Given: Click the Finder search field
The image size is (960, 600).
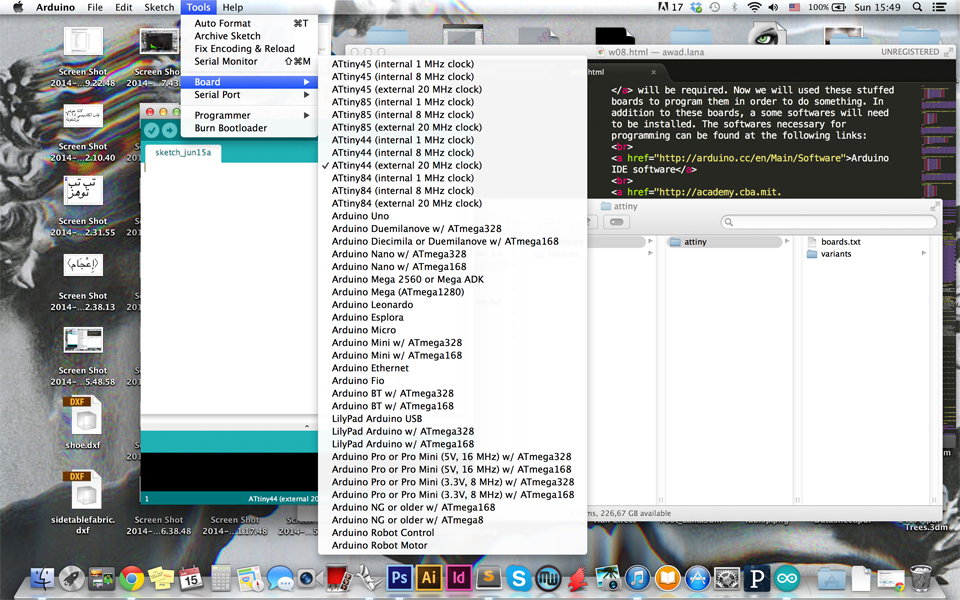Looking at the screenshot, I should 828,222.
